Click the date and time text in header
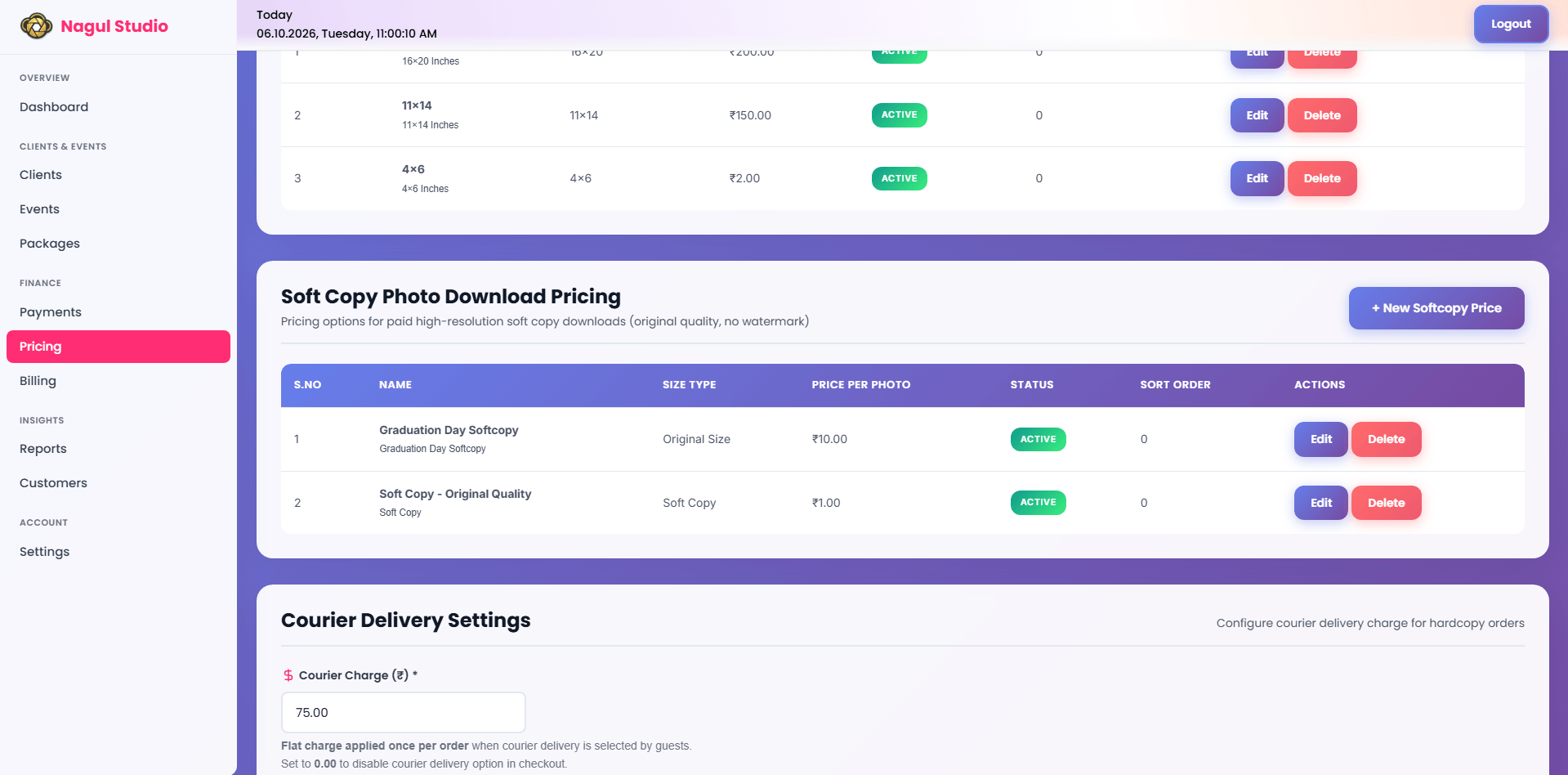The image size is (1568, 775). [x=346, y=34]
